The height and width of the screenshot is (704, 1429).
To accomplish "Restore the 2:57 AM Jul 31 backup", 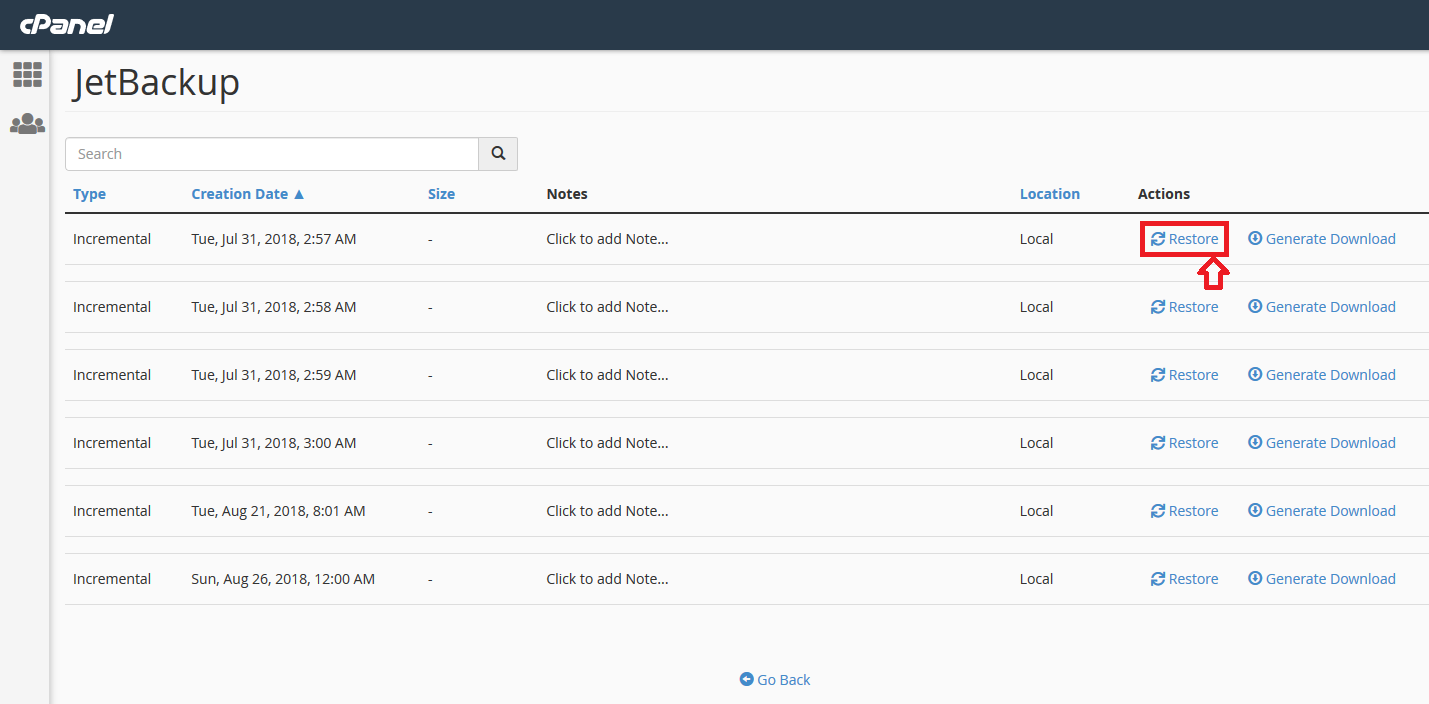I will 1185,239.
